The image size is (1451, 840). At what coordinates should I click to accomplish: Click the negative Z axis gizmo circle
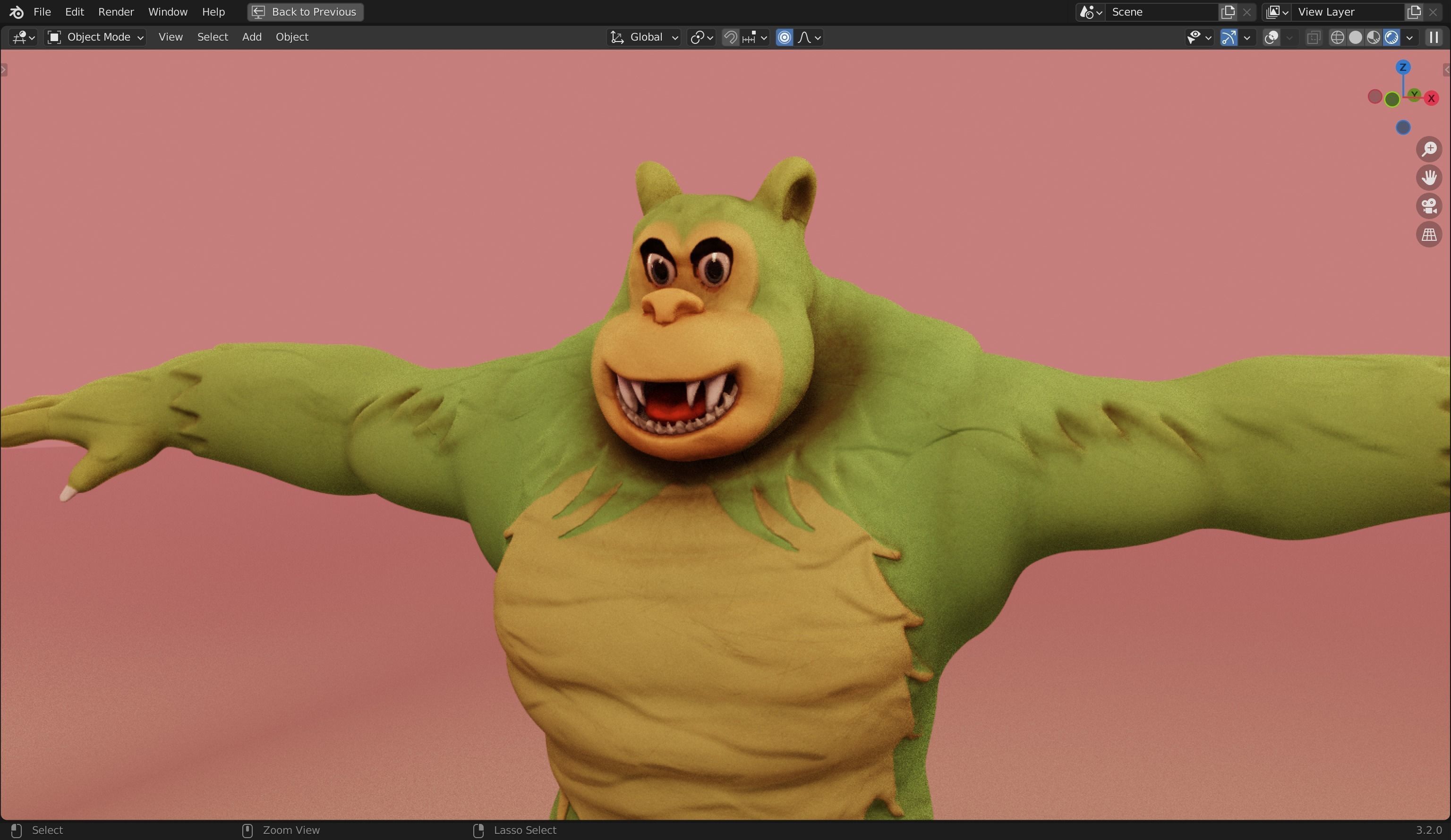pyautogui.click(x=1403, y=128)
